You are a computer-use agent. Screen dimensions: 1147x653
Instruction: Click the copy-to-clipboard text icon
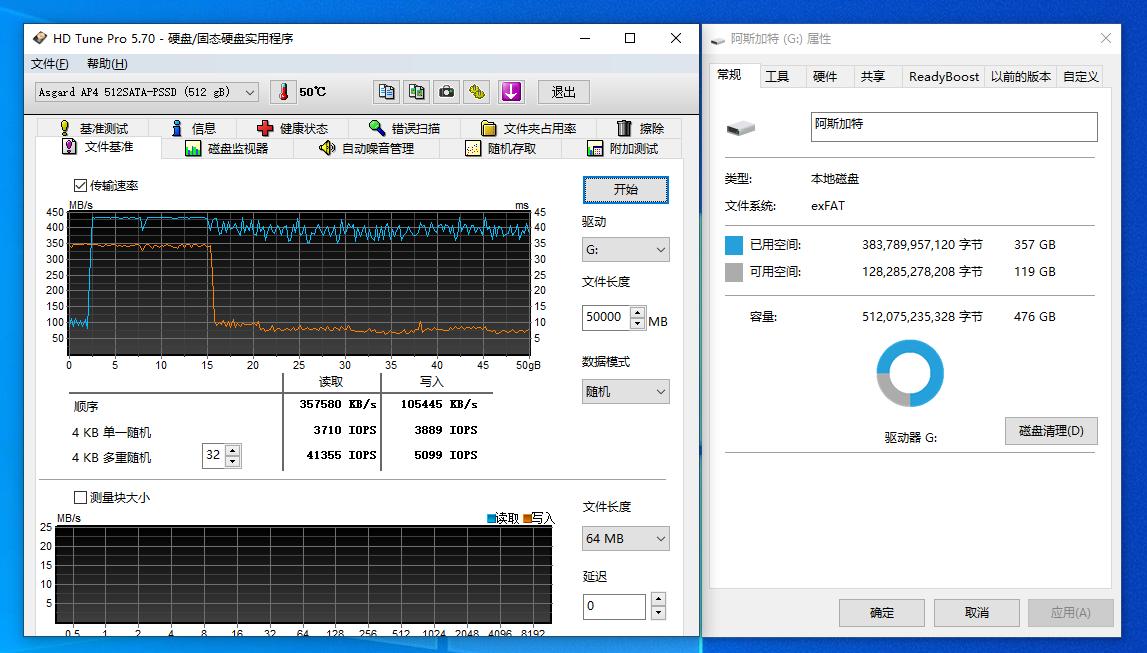click(386, 92)
